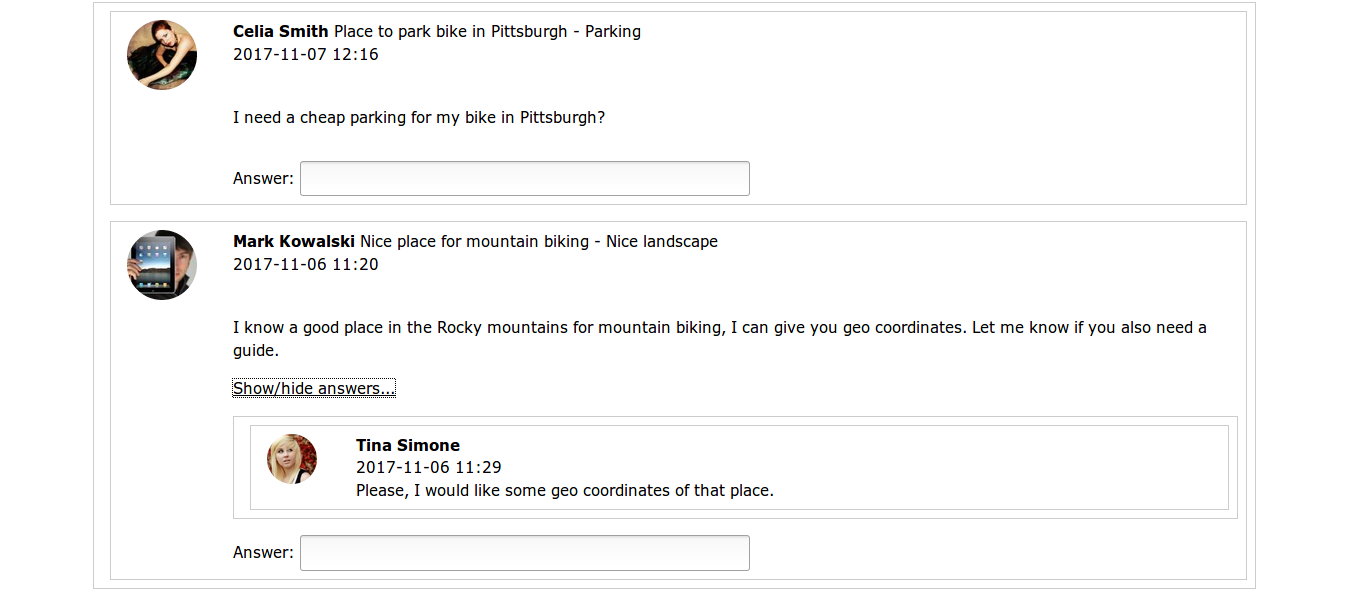Toggle the Show/hide answers link

pyautogui.click(x=314, y=388)
